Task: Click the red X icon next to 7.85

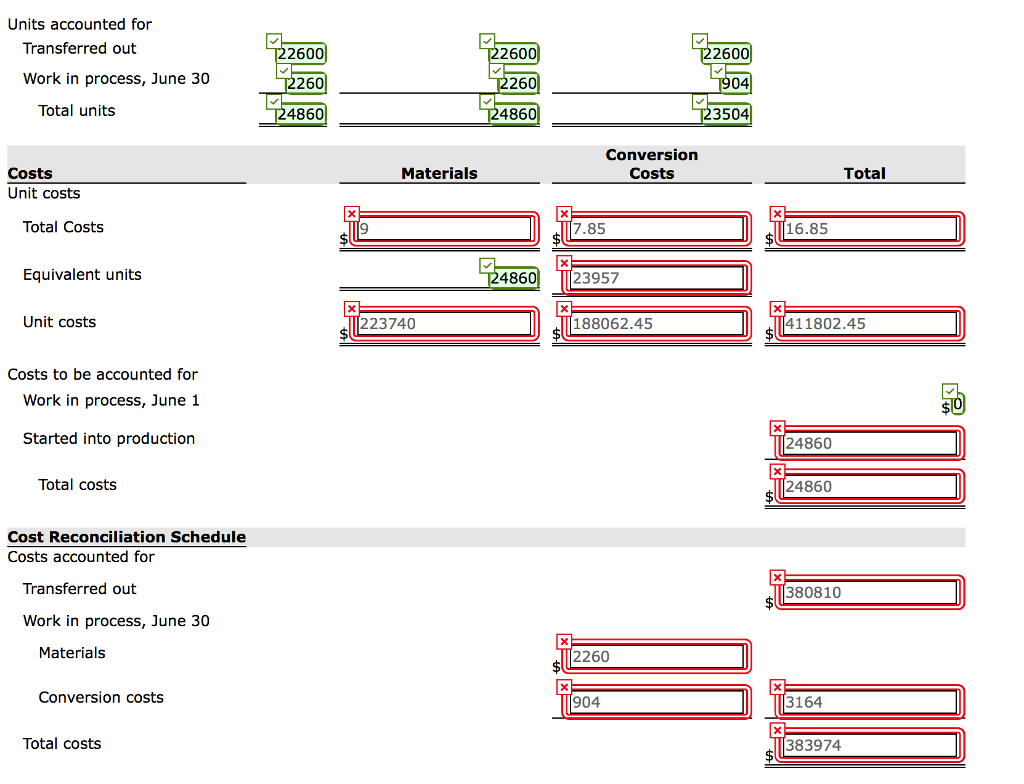Action: (564, 213)
